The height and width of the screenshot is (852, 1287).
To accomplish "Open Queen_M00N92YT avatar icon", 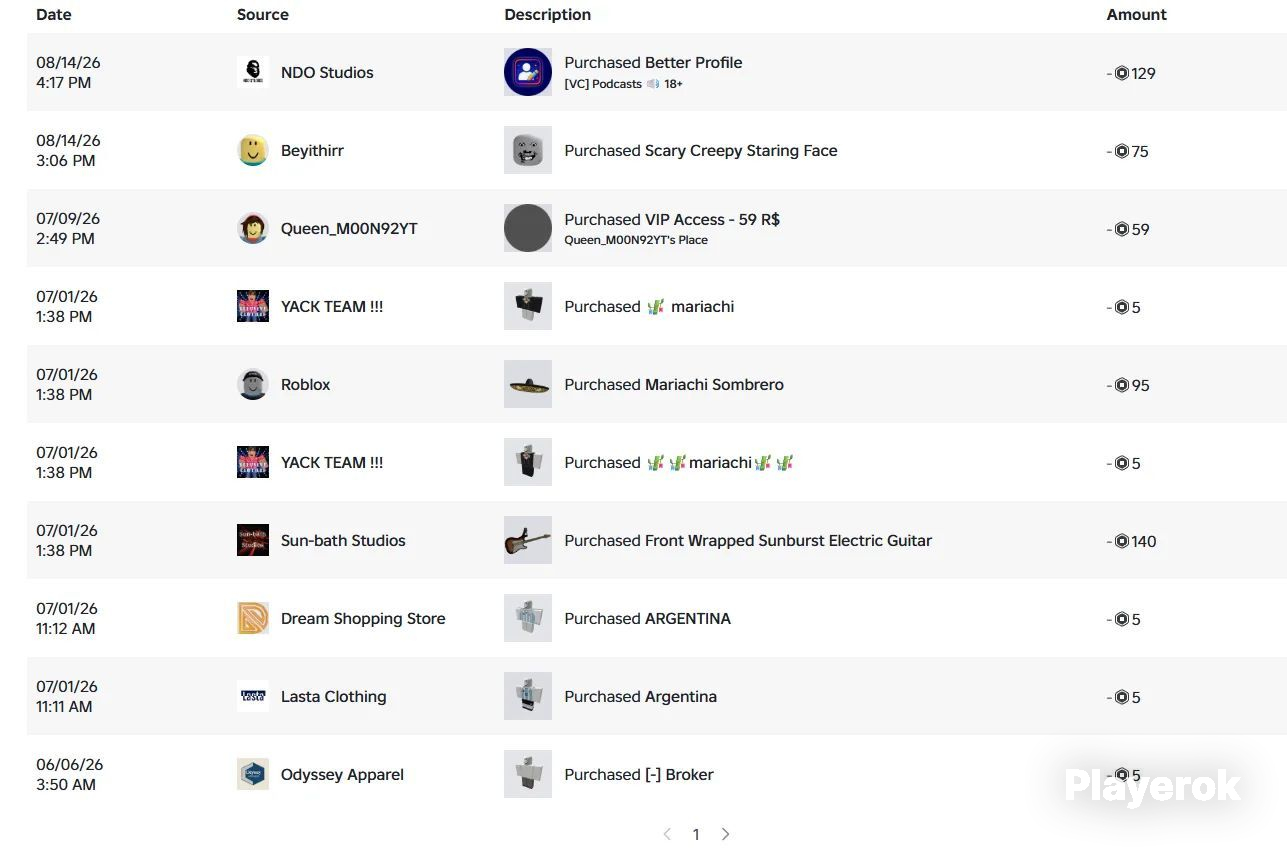I will click(x=253, y=228).
